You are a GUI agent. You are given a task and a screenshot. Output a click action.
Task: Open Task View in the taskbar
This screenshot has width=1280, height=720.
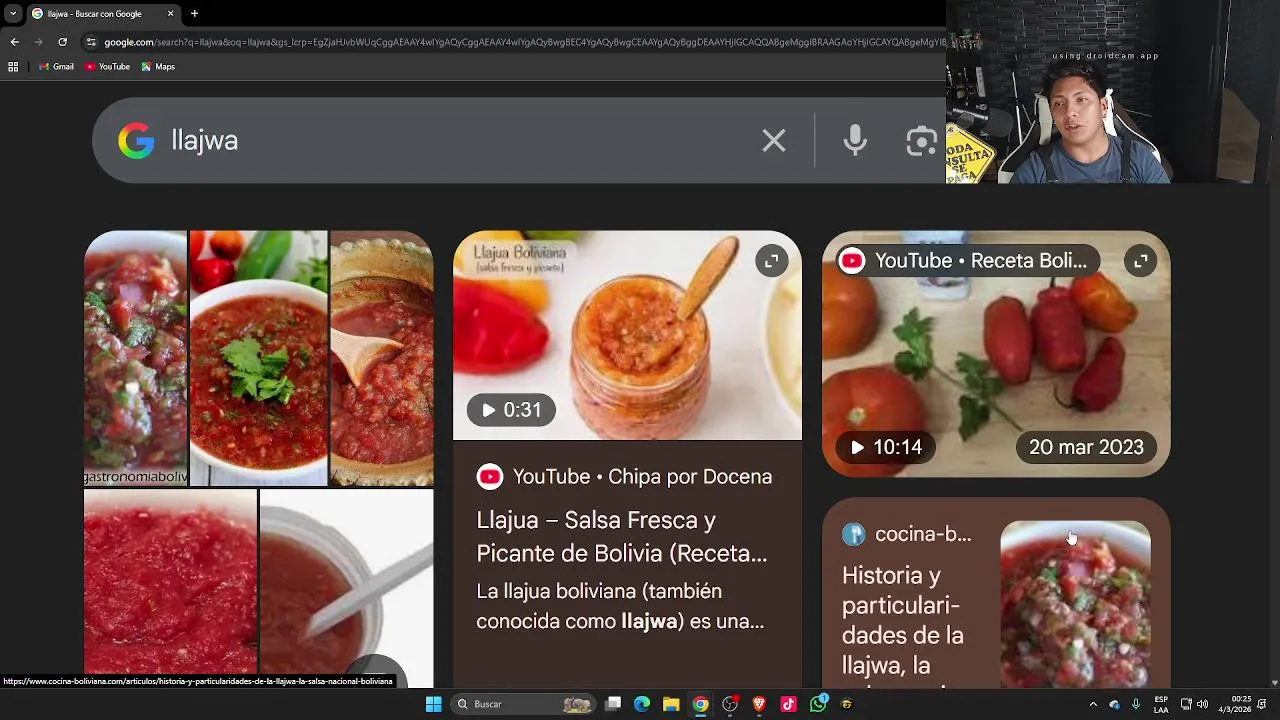coord(613,704)
